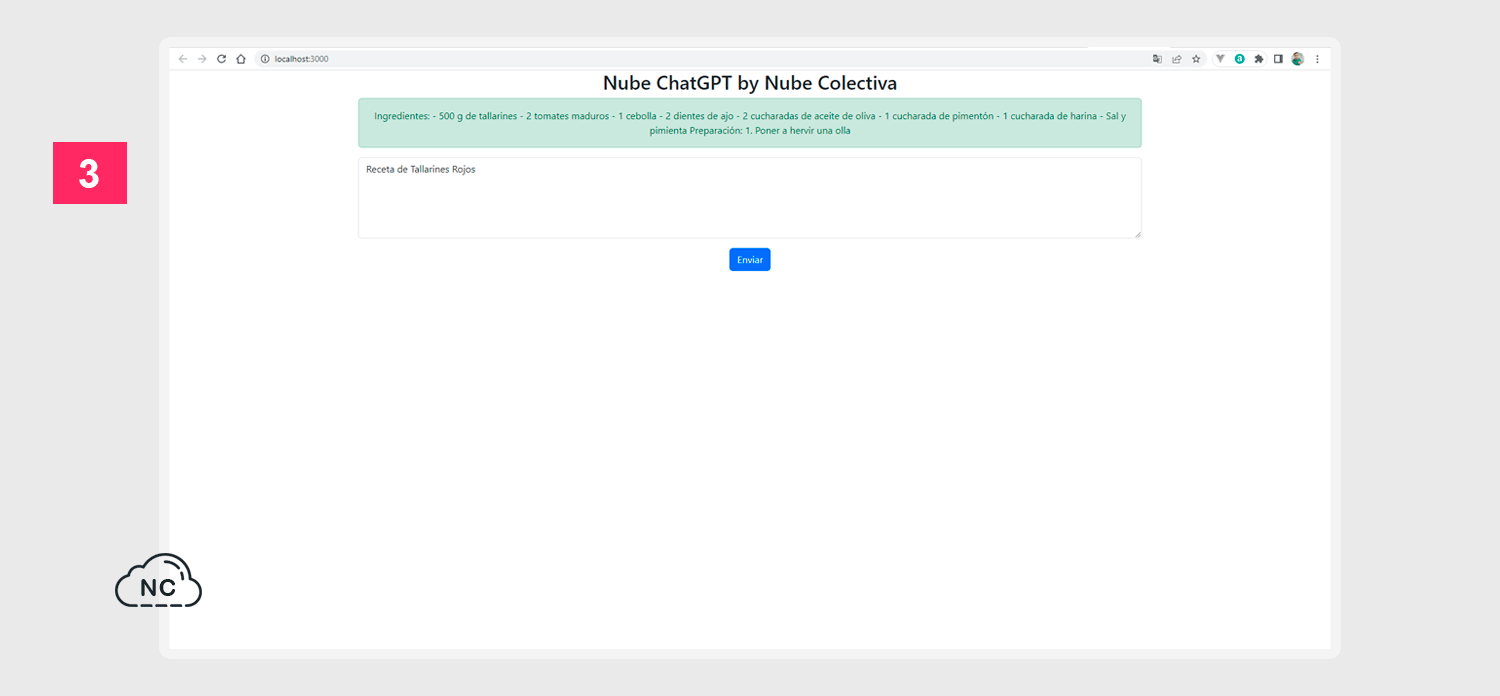Go back using the browser back arrow
1500x696 pixels.
pos(183,59)
